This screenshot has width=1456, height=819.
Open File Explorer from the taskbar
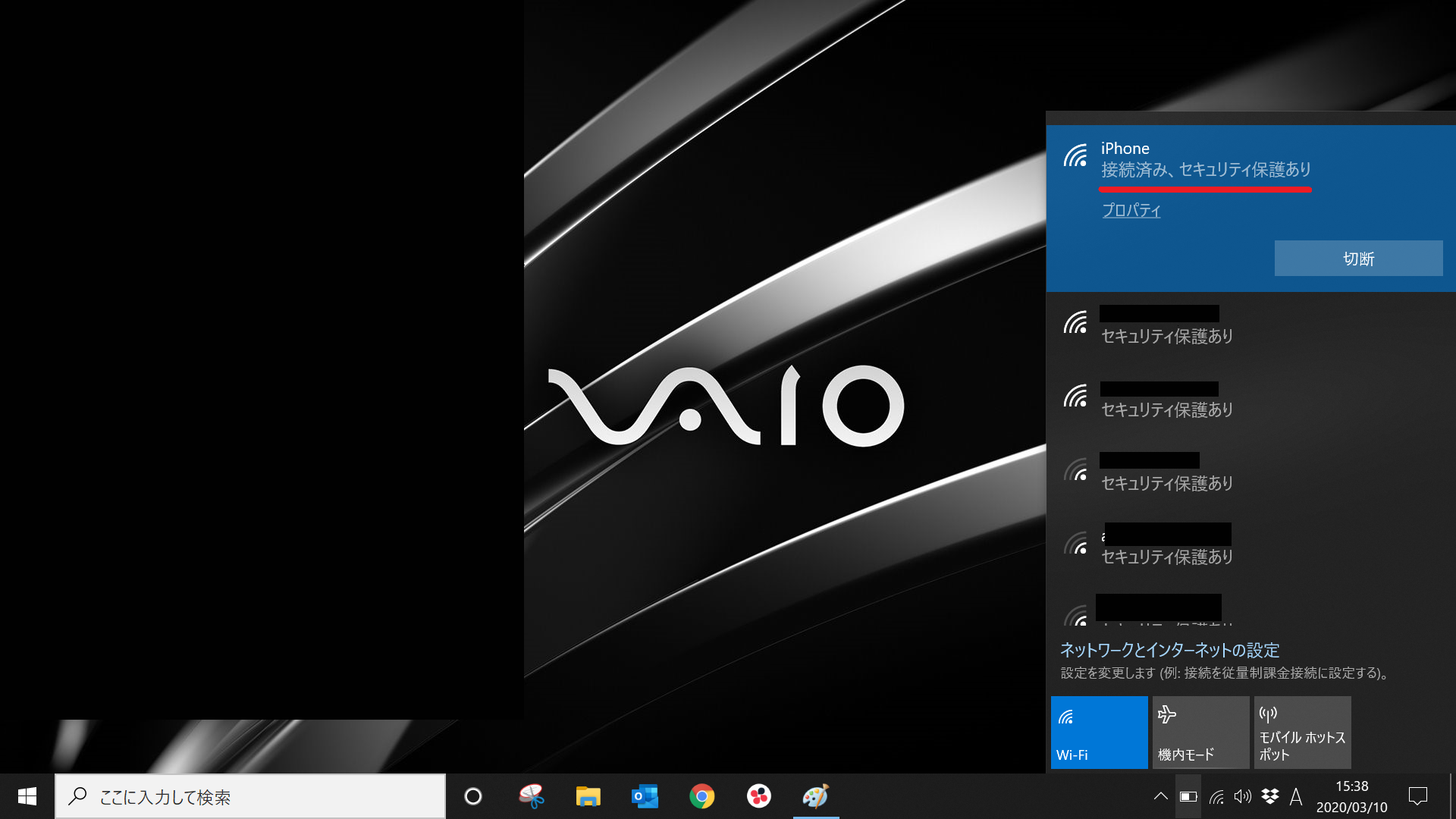click(x=588, y=796)
